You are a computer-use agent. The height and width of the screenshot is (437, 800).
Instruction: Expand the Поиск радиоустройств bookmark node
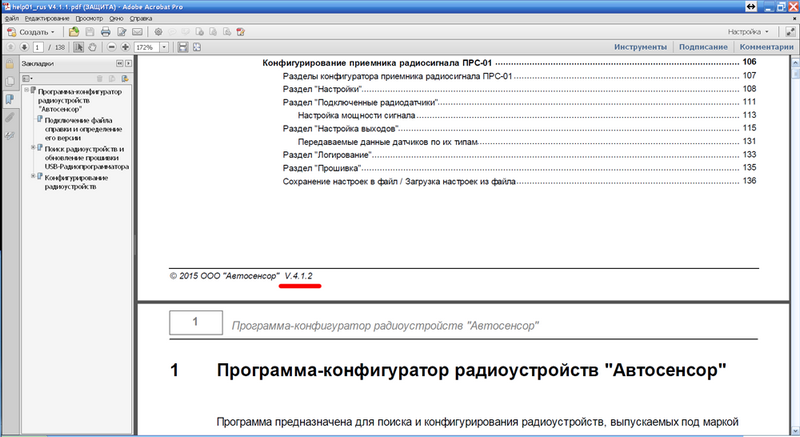33,148
